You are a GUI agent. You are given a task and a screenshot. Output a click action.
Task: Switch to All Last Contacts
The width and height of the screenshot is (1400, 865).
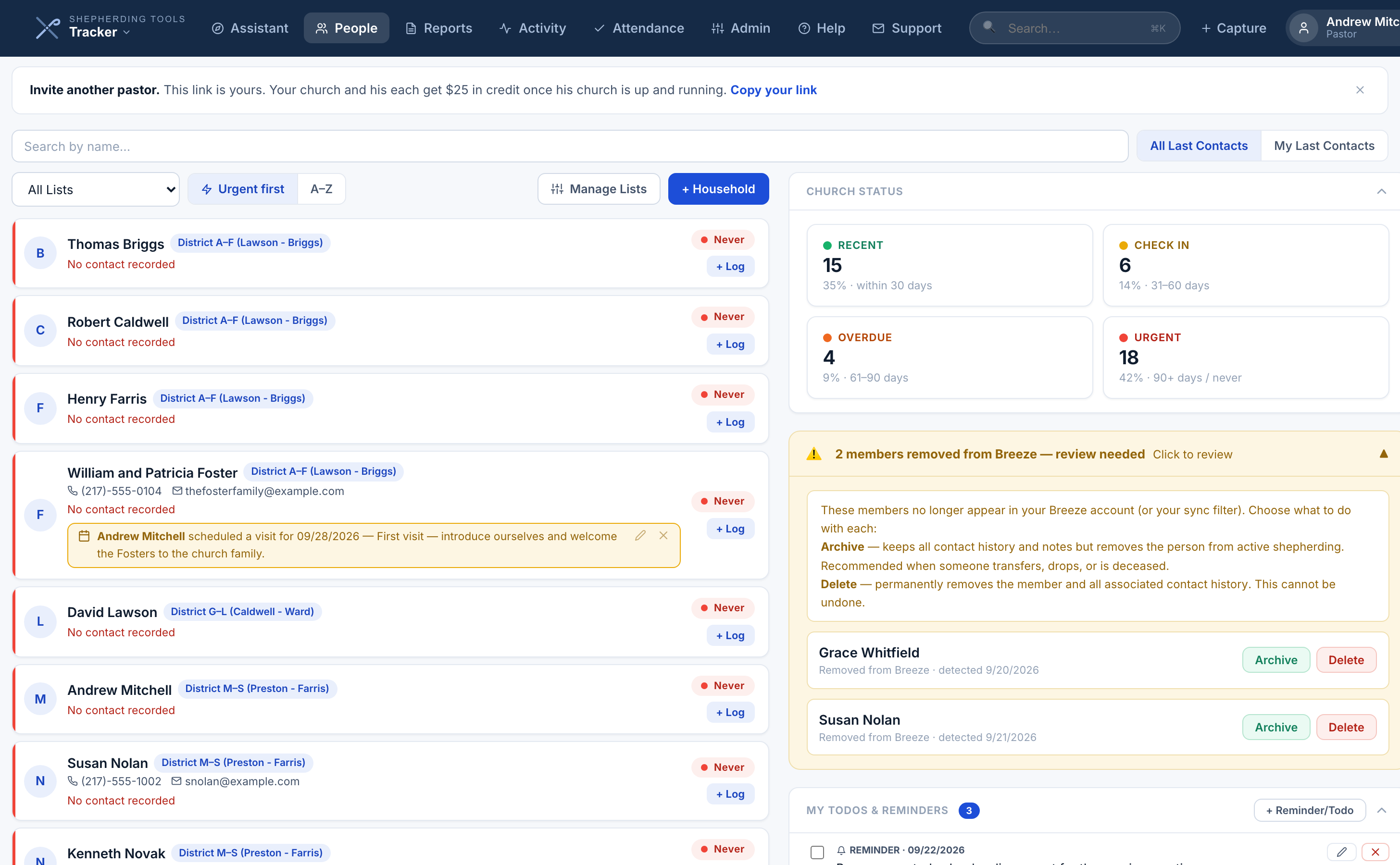click(x=1199, y=145)
